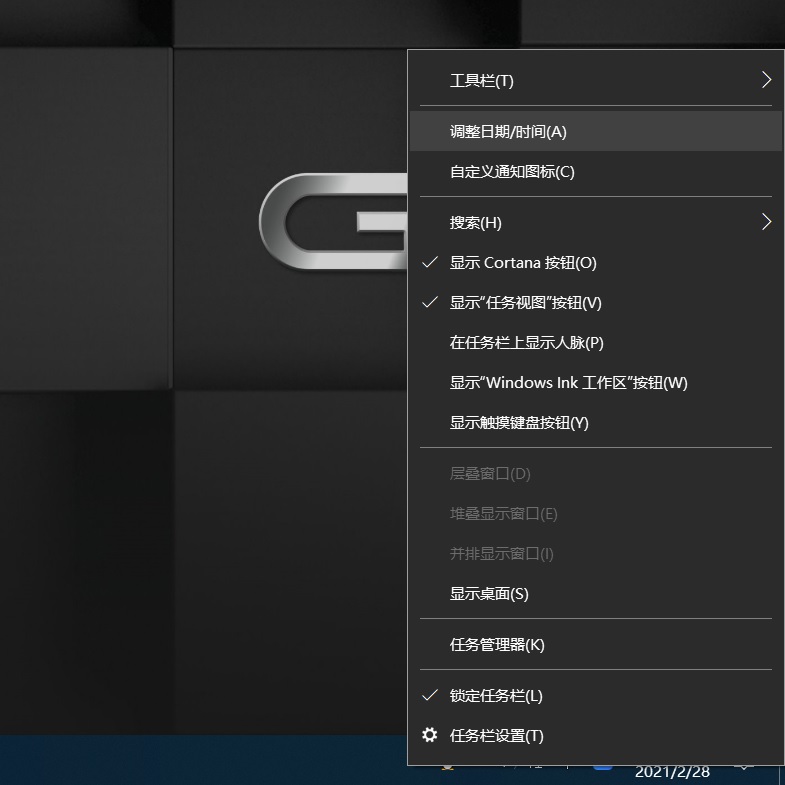Enable 显示"Windows Ink 工作区"按钮
Viewport: 785px width, 785px height.
[568, 383]
